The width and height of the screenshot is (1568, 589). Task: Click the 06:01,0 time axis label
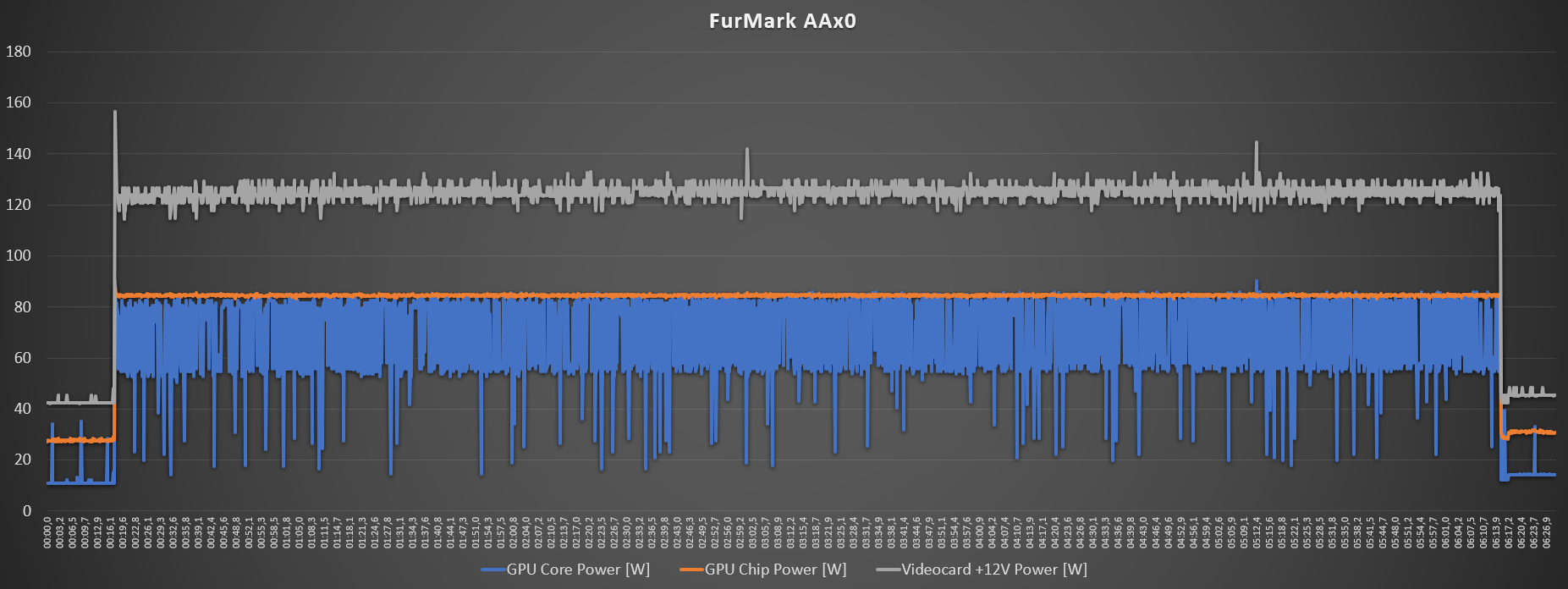click(x=1446, y=533)
